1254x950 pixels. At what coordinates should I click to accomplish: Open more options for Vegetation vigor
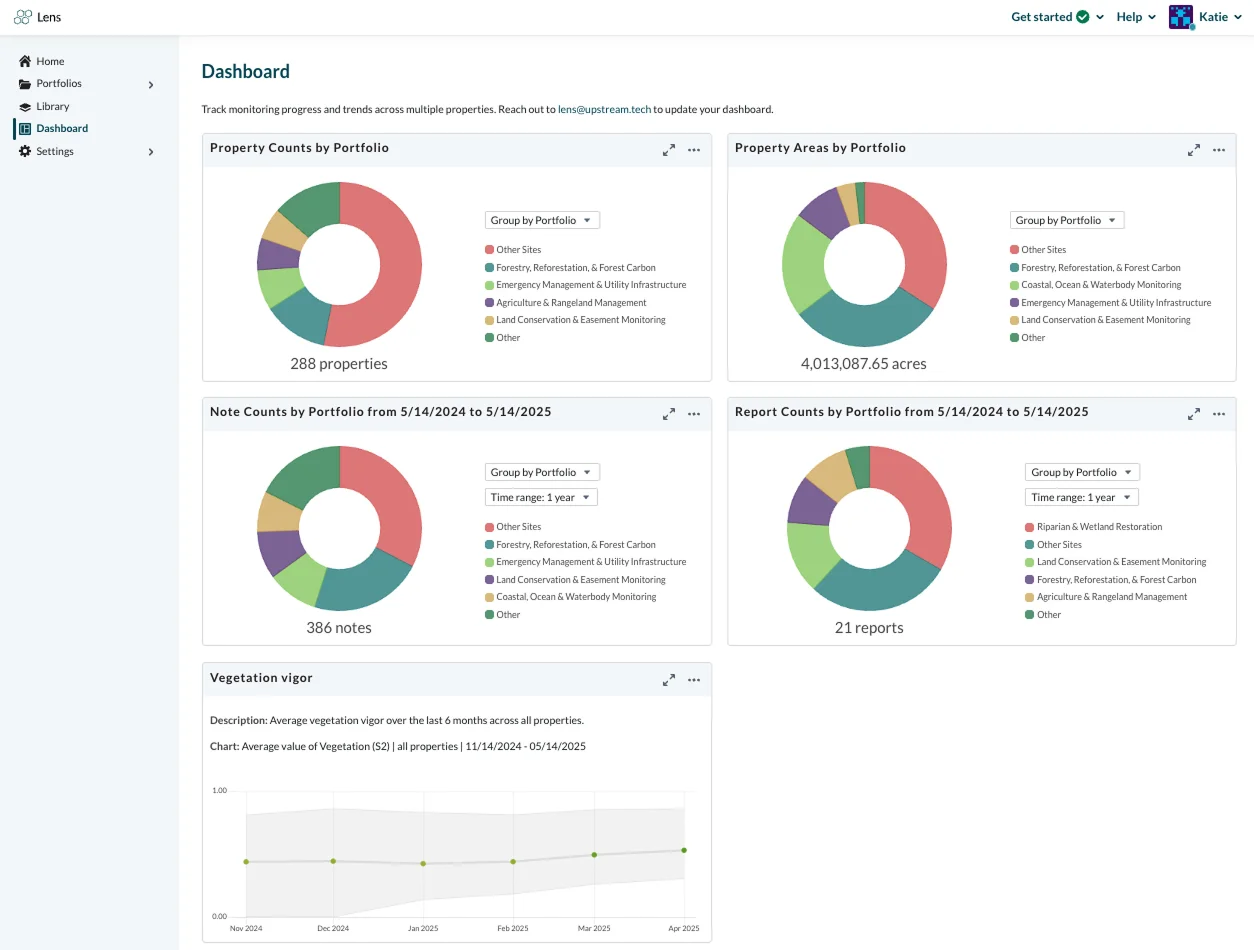pos(694,680)
